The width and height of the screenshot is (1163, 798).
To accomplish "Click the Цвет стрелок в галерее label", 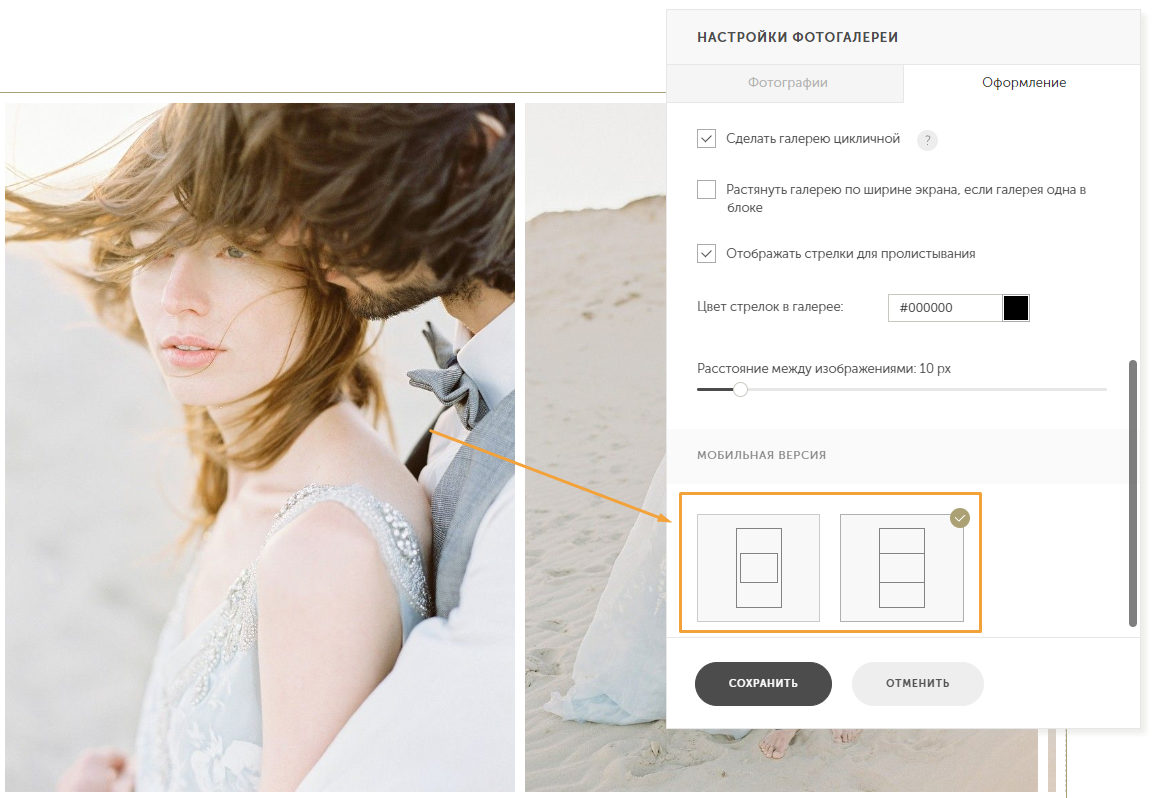I will (x=770, y=307).
